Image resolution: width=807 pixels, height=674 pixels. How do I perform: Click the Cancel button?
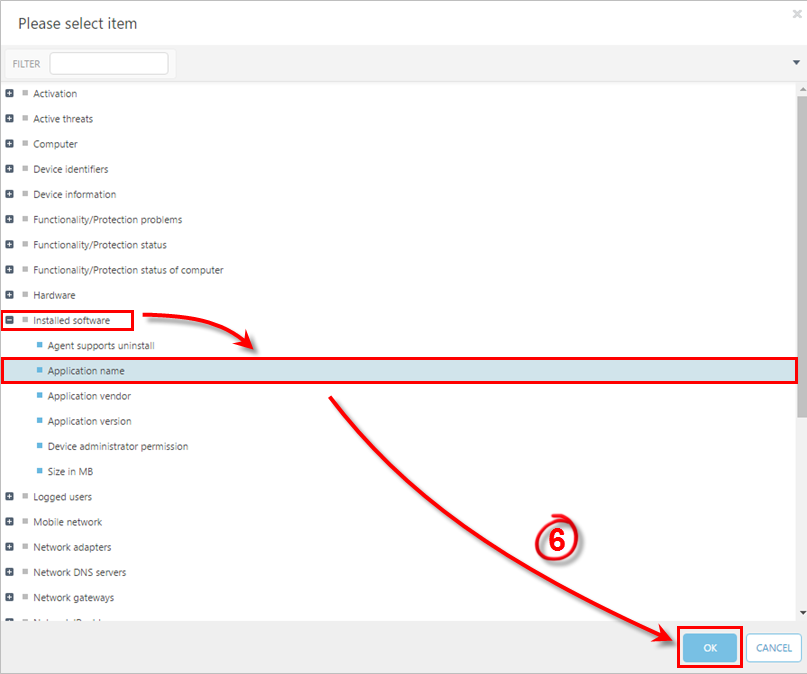(x=773, y=648)
